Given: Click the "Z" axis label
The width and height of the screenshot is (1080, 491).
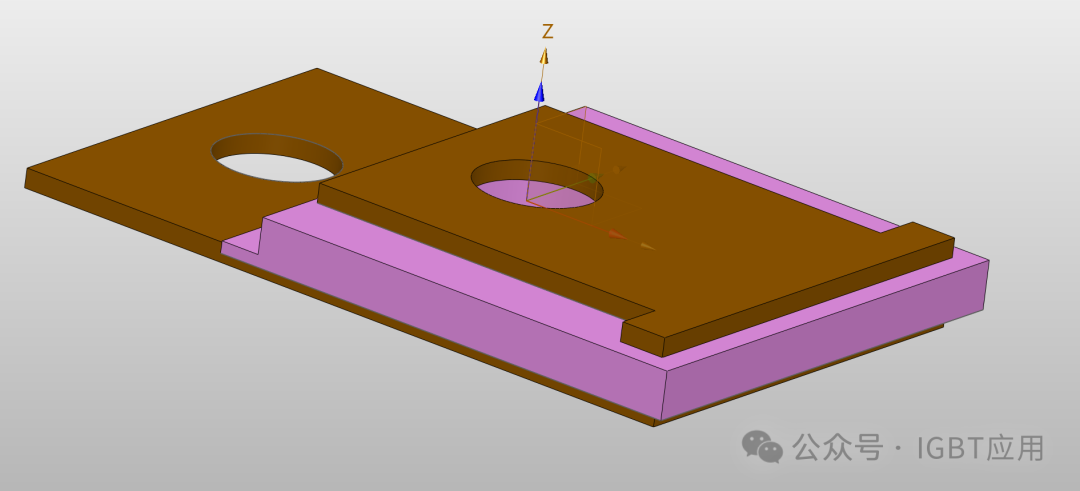Looking at the screenshot, I should point(548,32).
